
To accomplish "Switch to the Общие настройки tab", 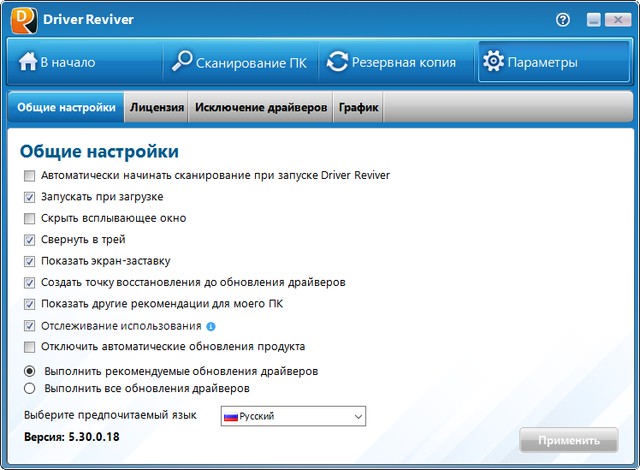I will tap(66, 107).
